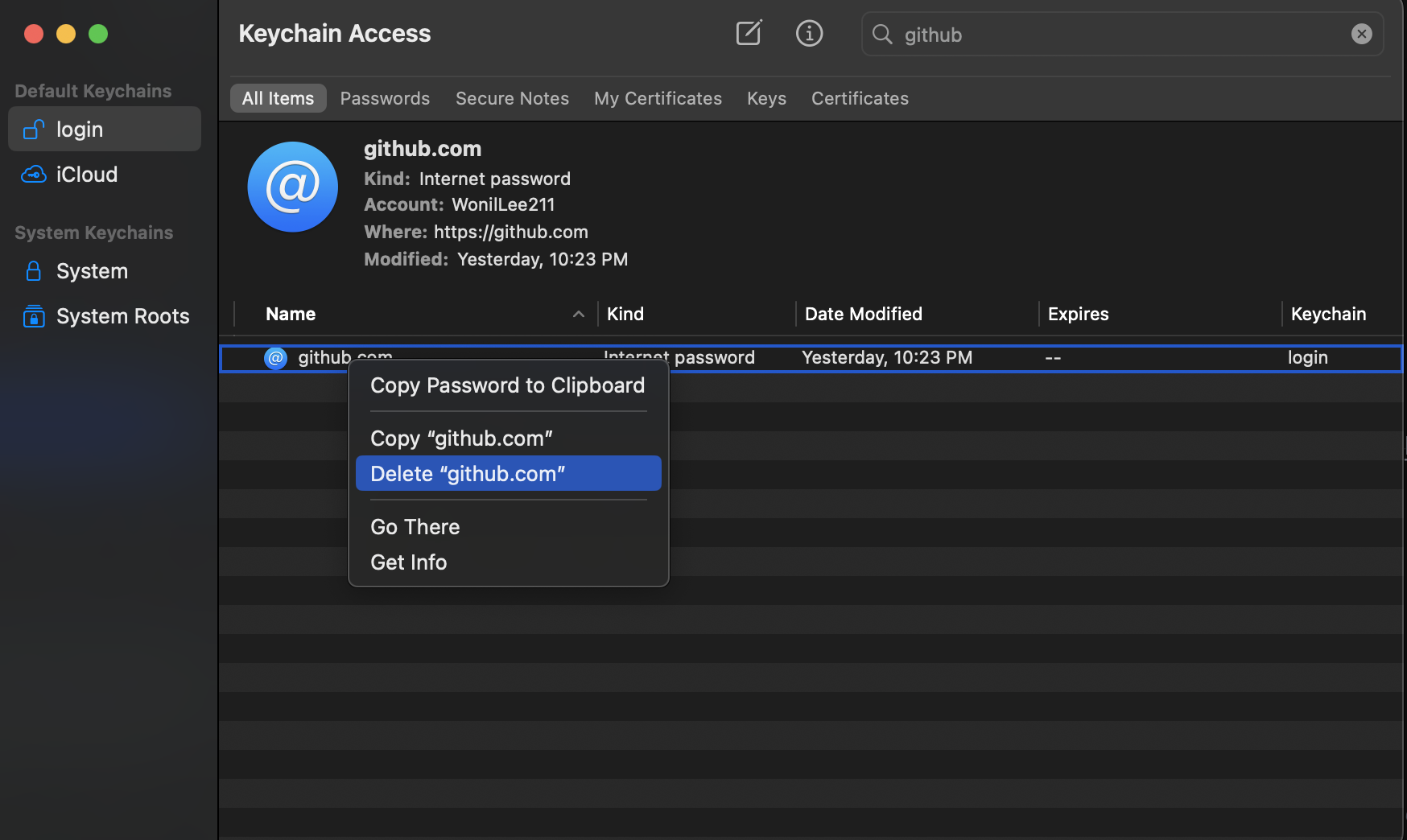
Task: Zoom the window with the green button
Action: tap(98, 34)
